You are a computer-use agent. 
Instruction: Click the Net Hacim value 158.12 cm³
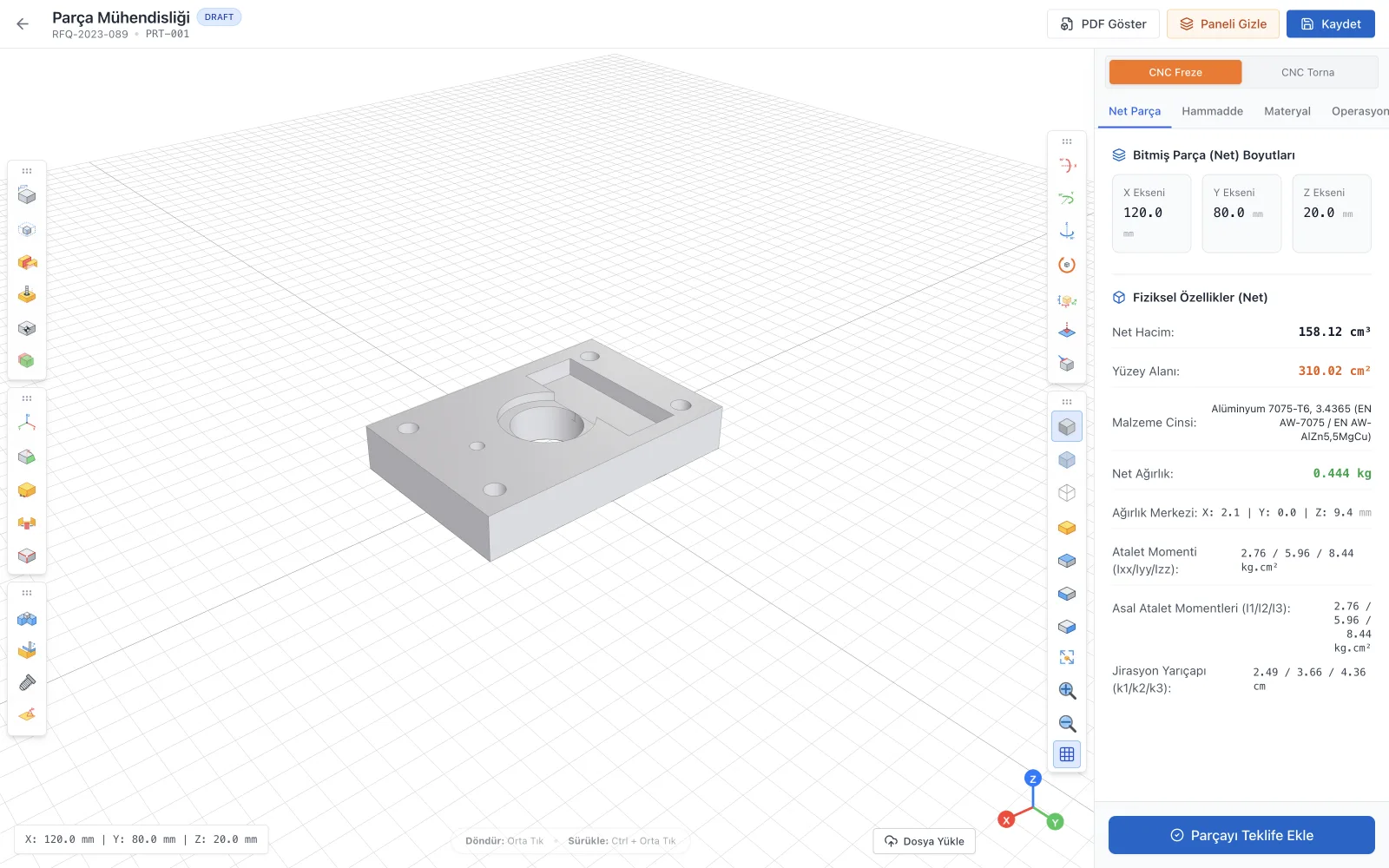pyautogui.click(x=1334, y=332)
